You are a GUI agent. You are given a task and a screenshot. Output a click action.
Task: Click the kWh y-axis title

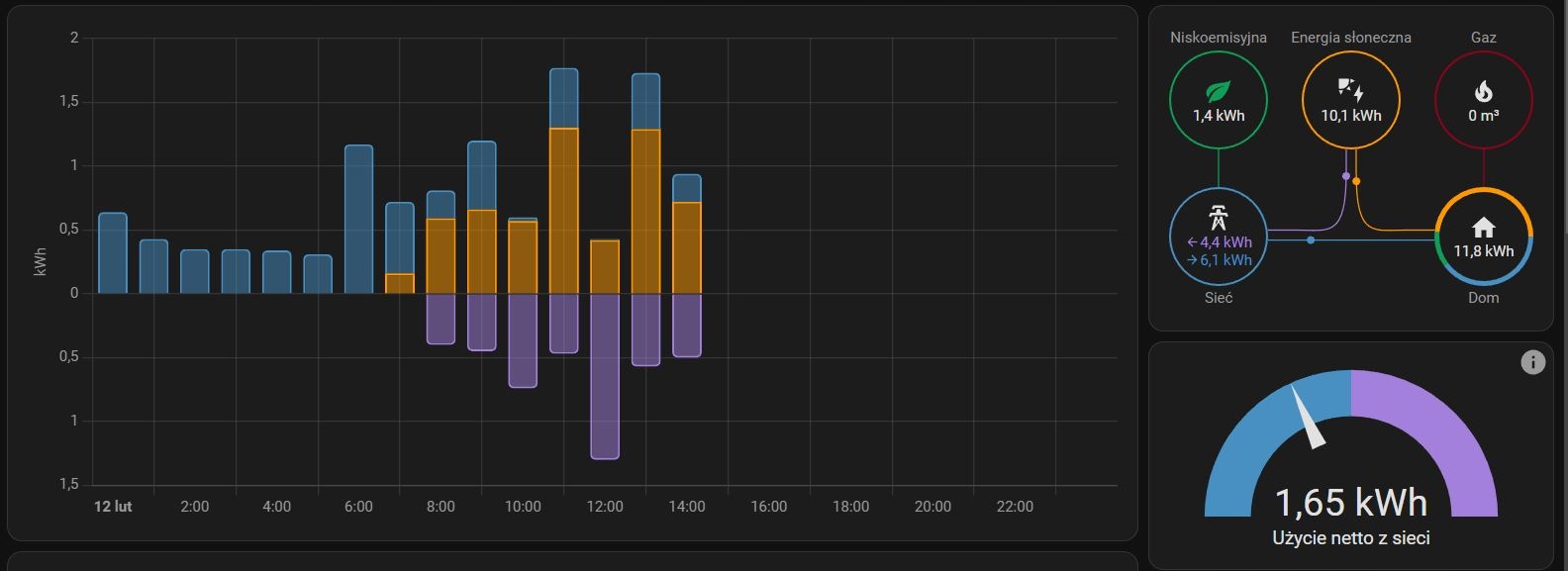[x=41, y=261]
